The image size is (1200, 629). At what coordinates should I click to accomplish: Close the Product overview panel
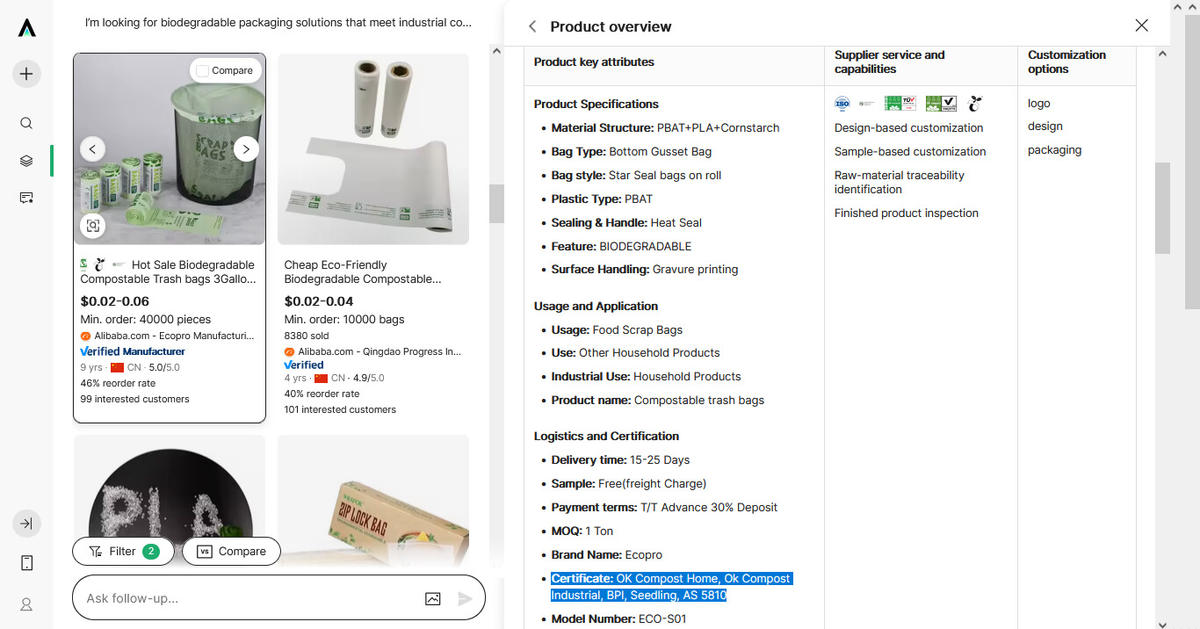(1142, 26)
